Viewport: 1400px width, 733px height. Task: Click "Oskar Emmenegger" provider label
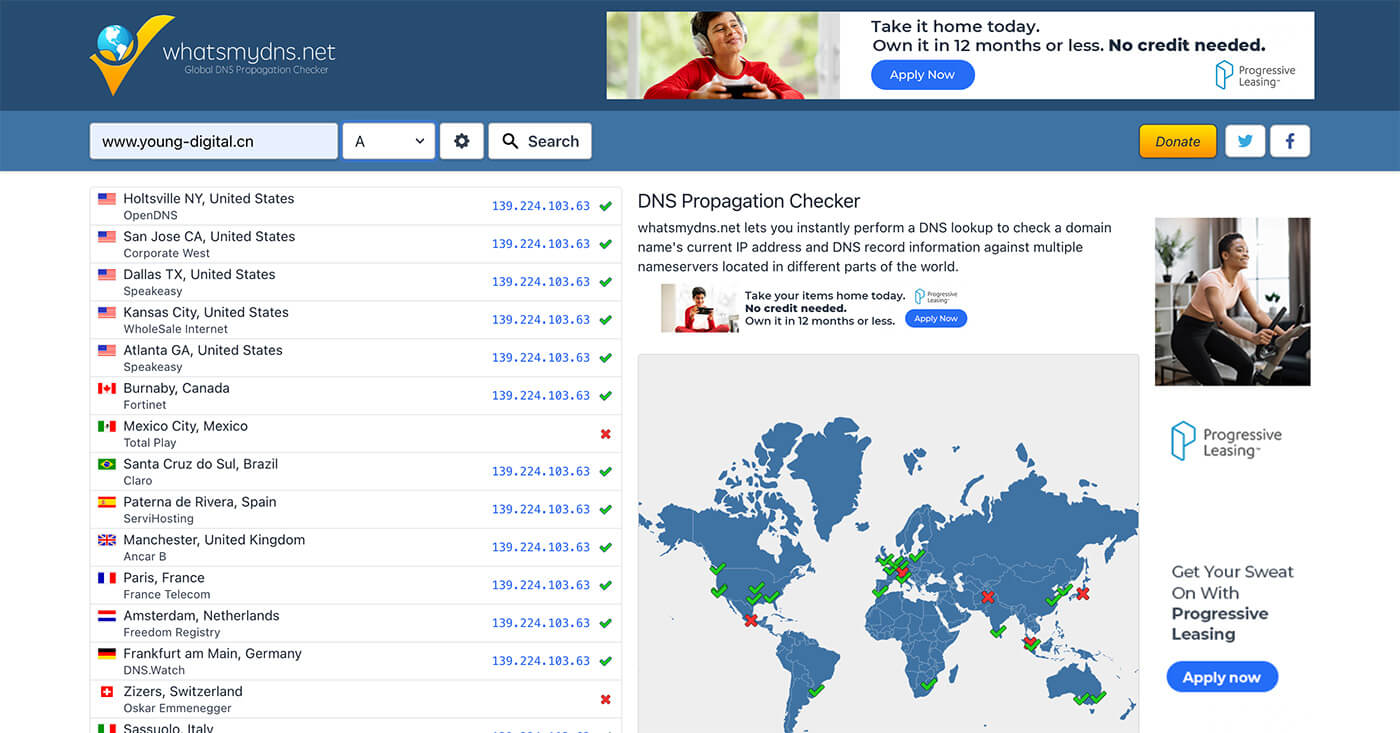(178, 708)
